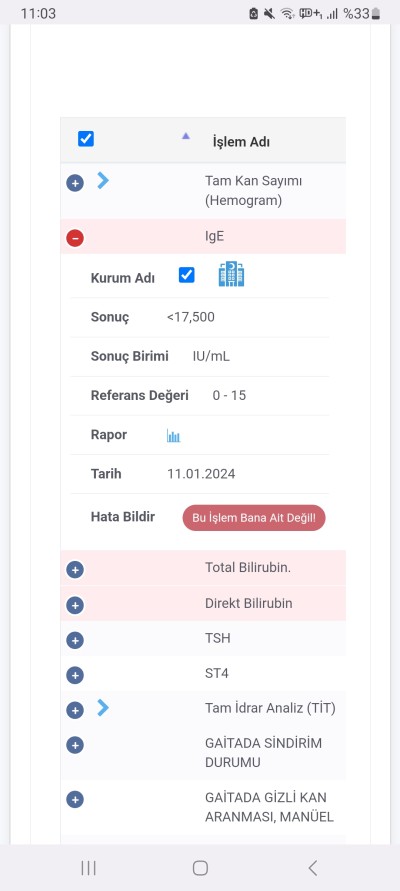This screenshot has height=891, width=400.
Task: Tap the Android back navigation icon
Action: tap(312, 868)
